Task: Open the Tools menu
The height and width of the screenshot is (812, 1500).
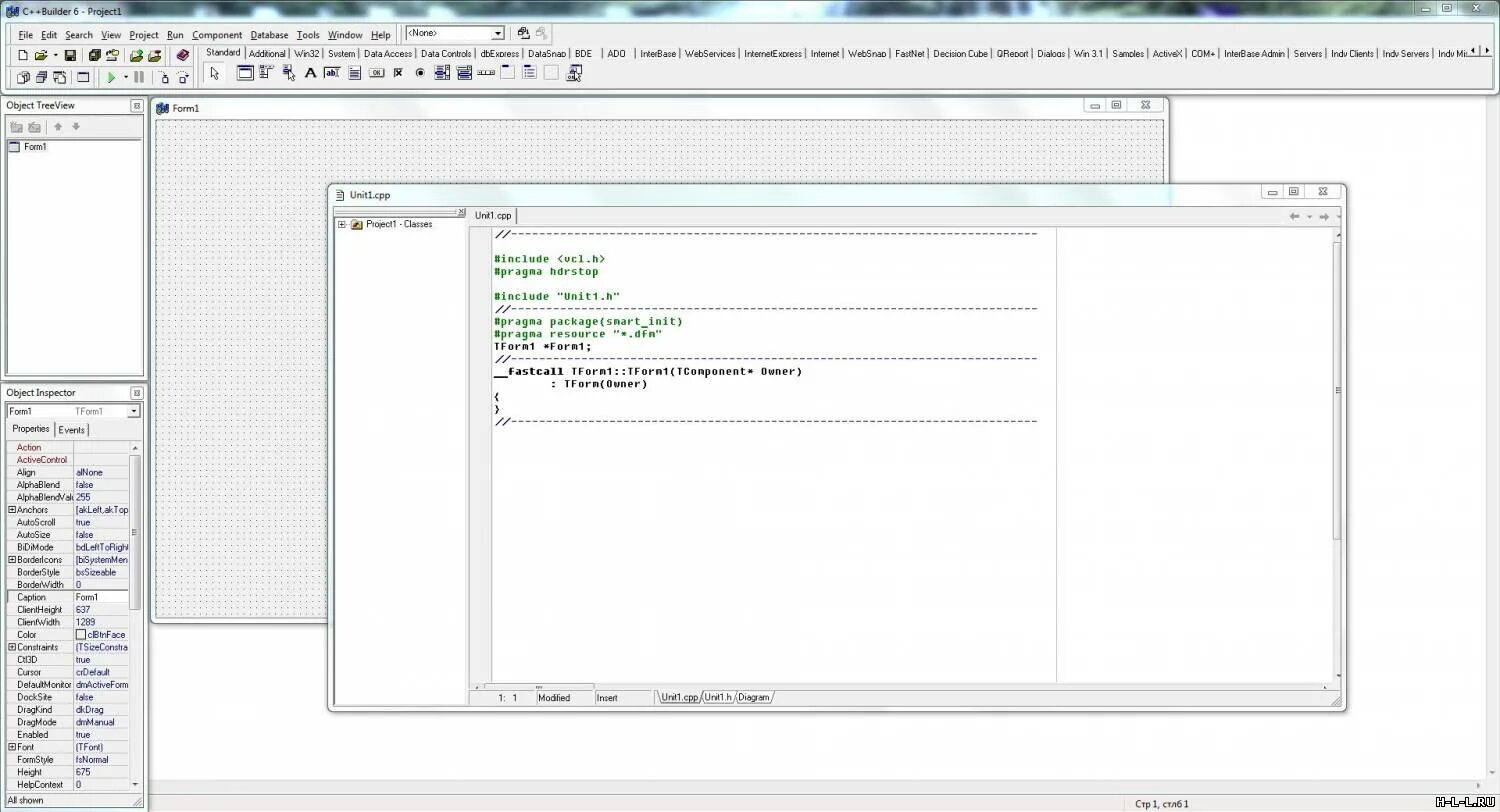Action: (308, 35)
